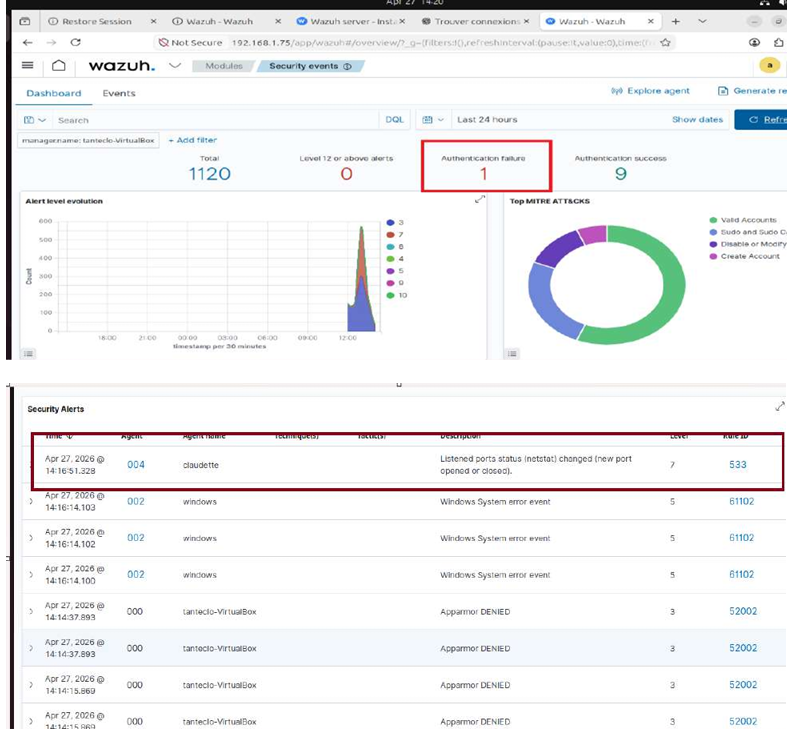This screenshot has width=787, height=729.
Task: Expand the first 14:14:15.869 Apparmor row
Action: click(31, 685)
